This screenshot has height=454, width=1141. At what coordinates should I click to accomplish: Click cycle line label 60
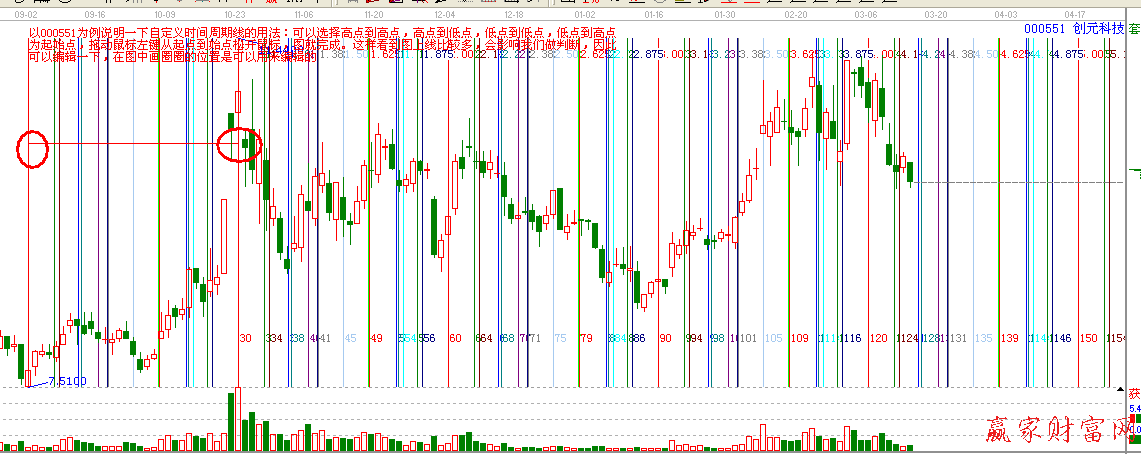click(x=455, y=339)
